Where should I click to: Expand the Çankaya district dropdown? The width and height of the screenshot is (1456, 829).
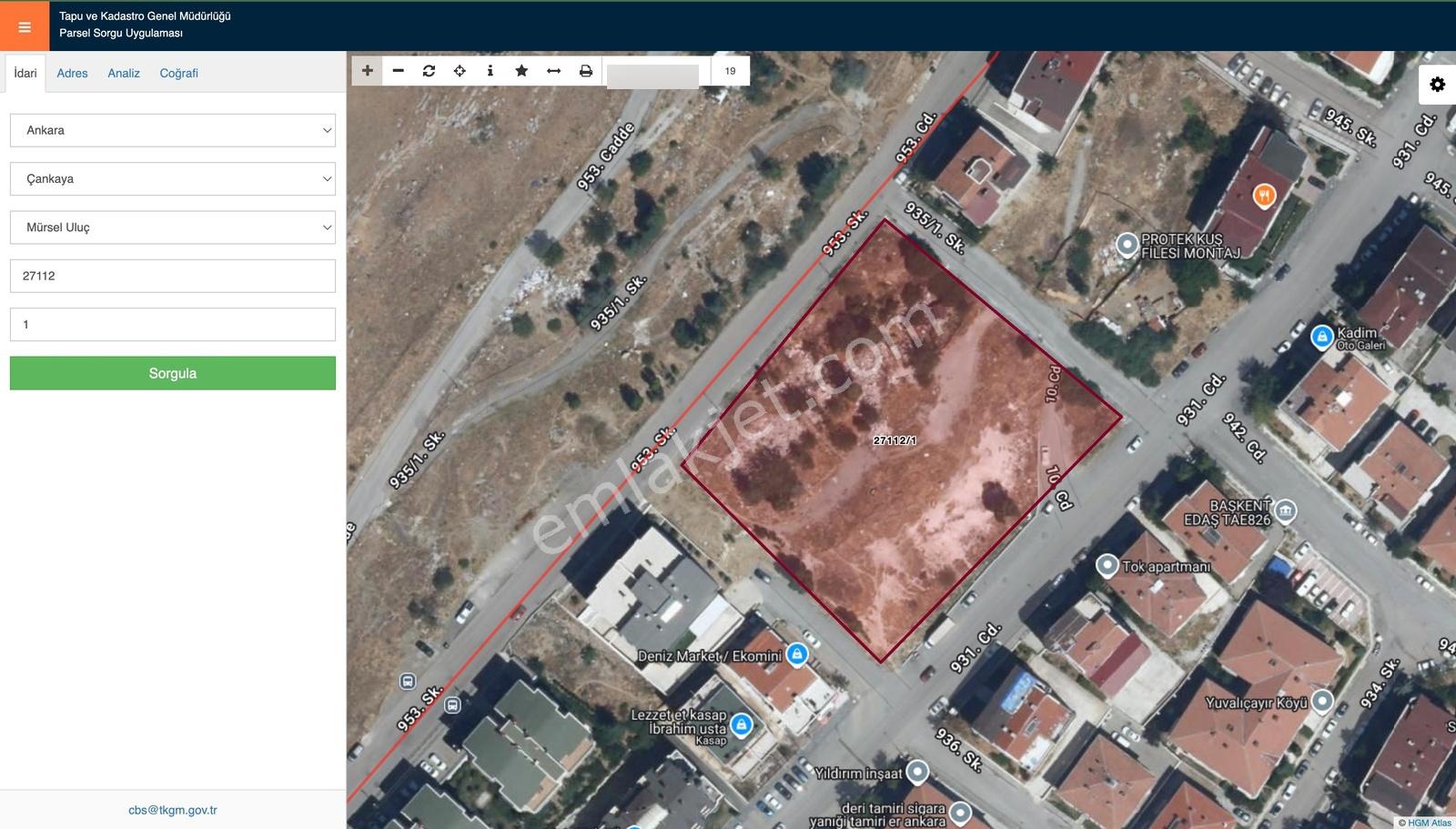click(173, 178)
